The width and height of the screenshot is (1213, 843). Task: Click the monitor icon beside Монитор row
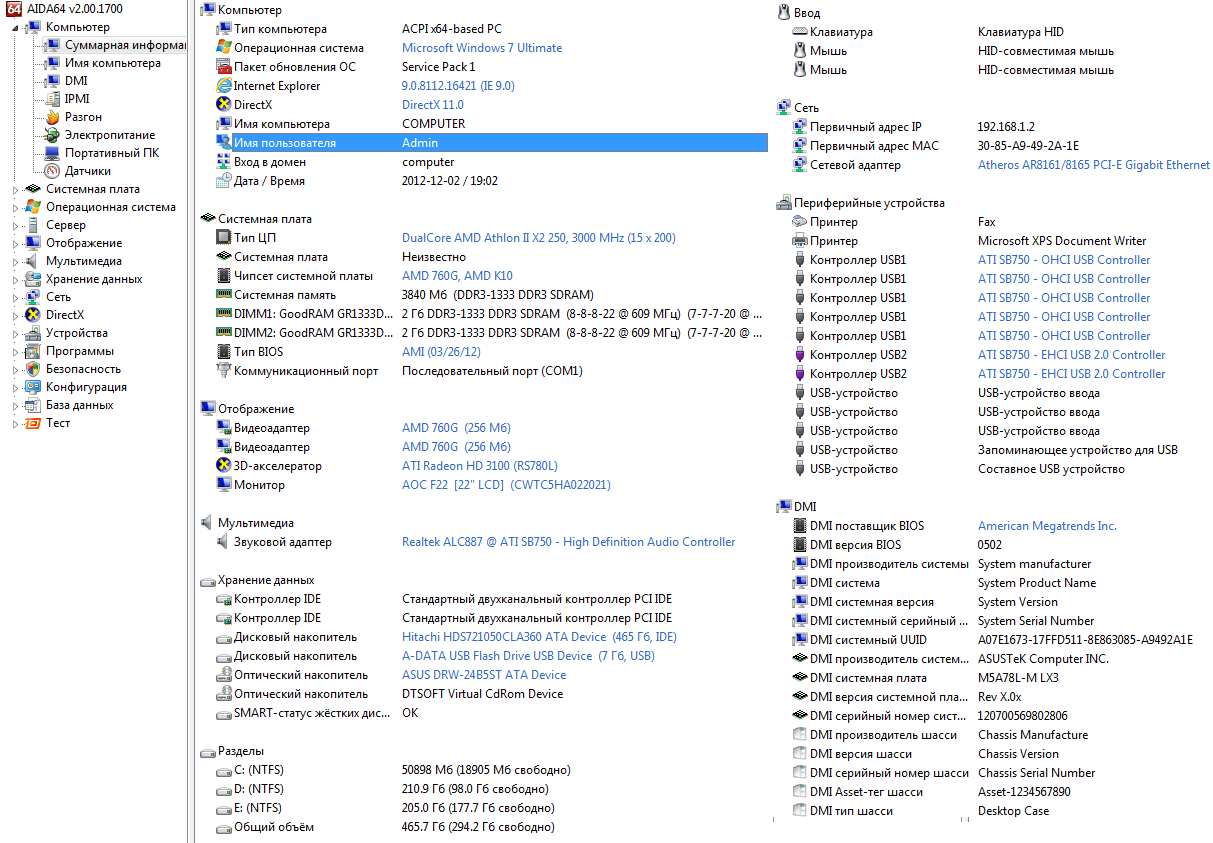click(224, 485)
